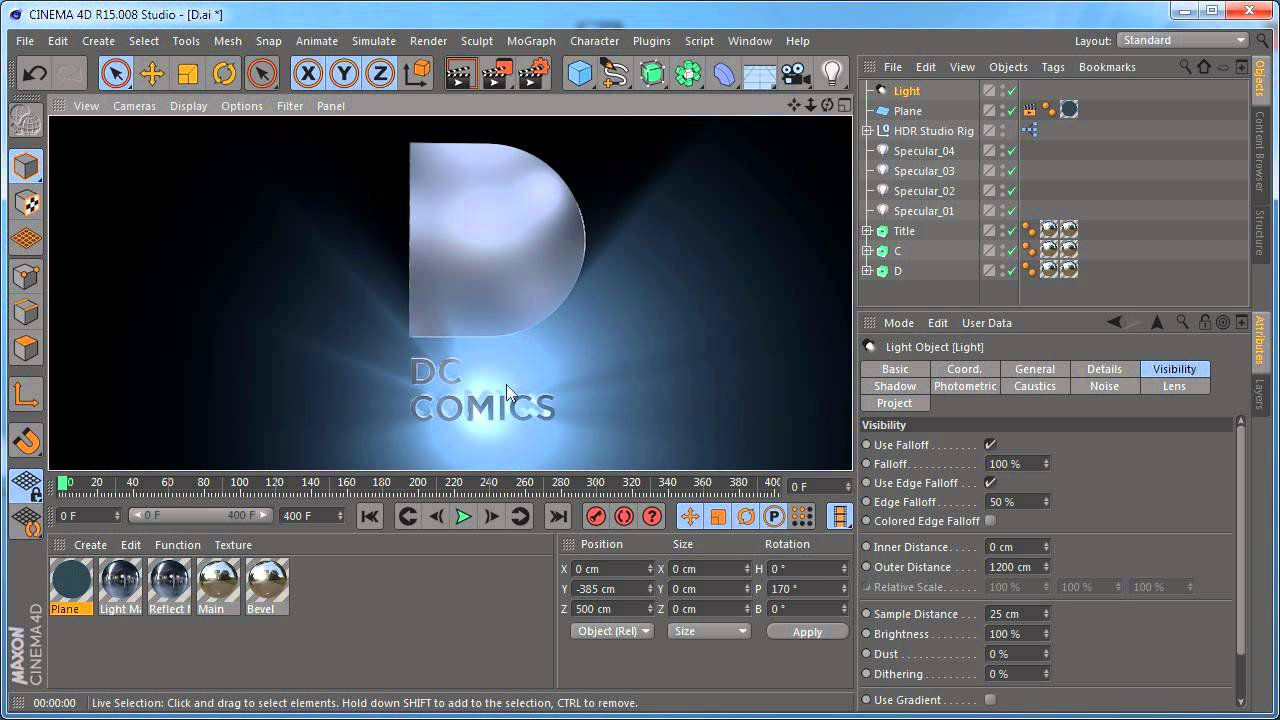The image size is (1280, 720).
Task: Select the Move tool in top toolbar
Action: [152, 74]
